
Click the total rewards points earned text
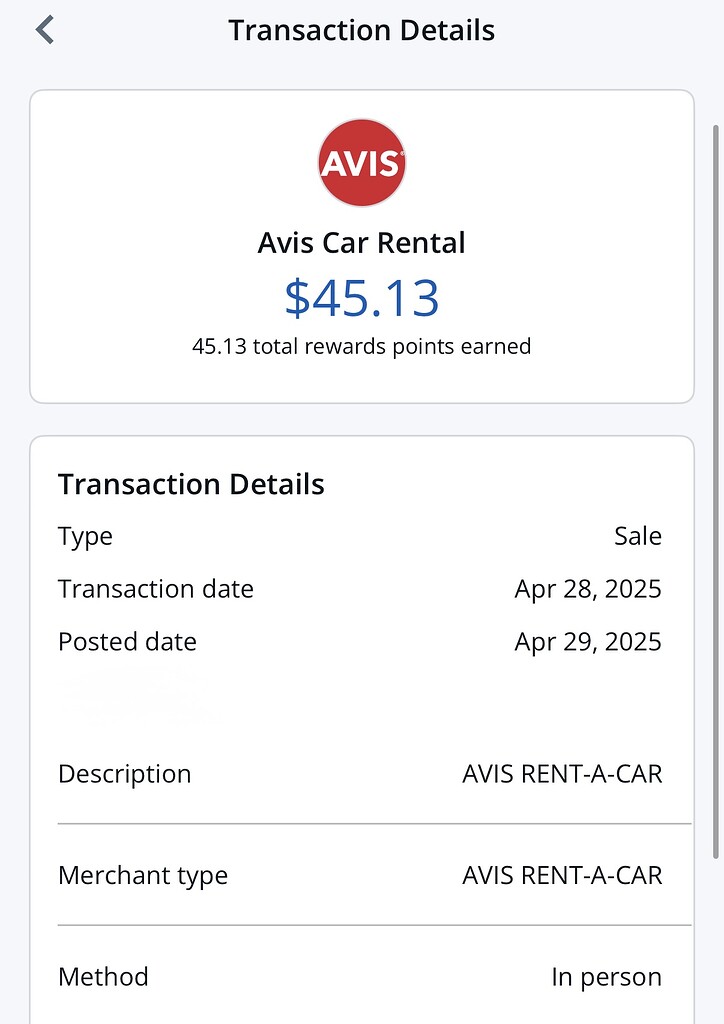pos(361,347)
